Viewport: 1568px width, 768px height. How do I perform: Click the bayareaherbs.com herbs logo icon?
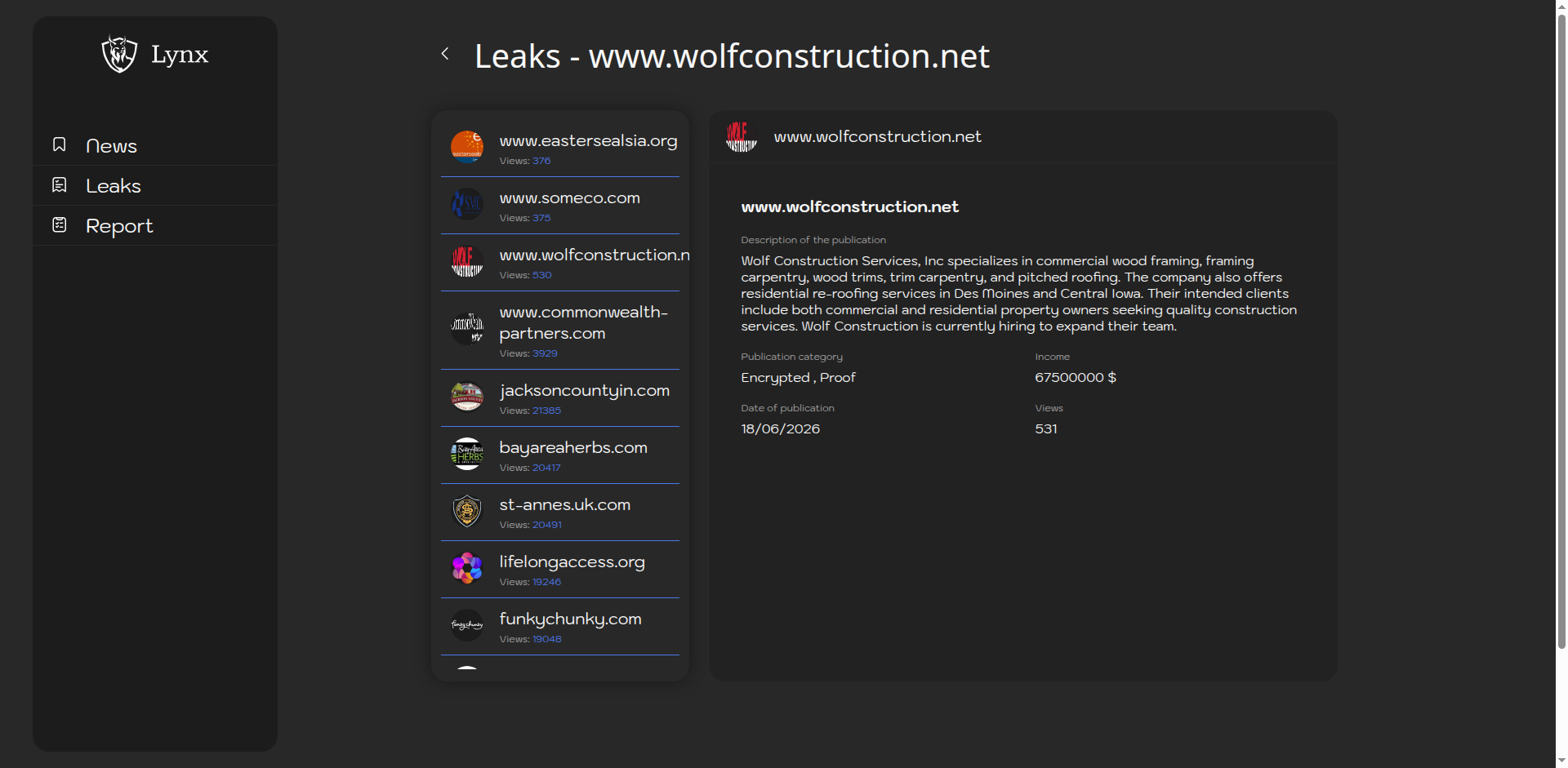pos(467,454)
